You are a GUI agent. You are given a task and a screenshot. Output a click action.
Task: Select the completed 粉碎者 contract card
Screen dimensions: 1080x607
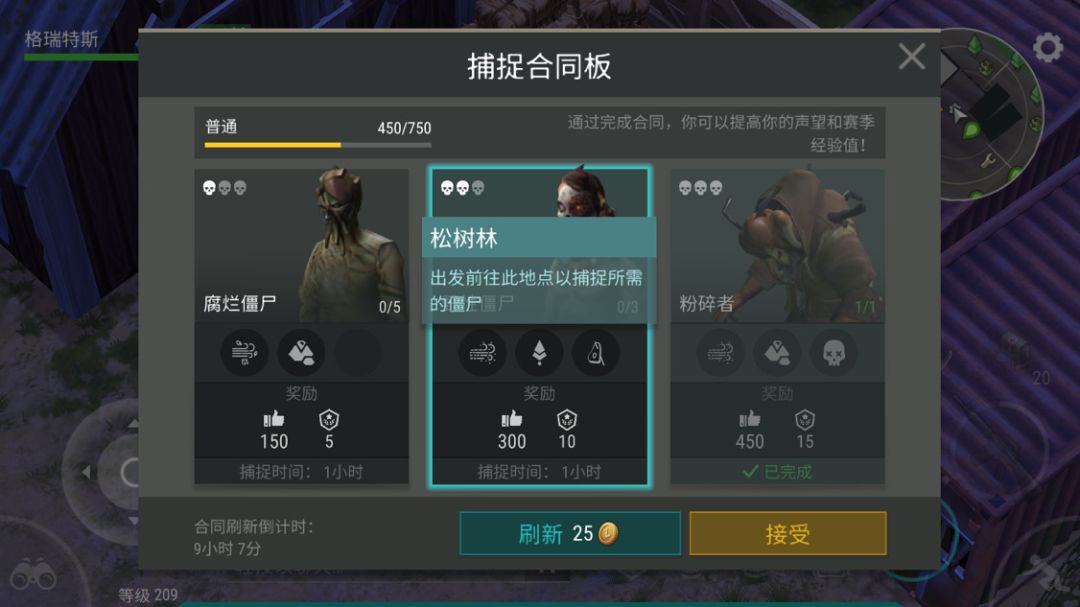click(x=777, y=326)
